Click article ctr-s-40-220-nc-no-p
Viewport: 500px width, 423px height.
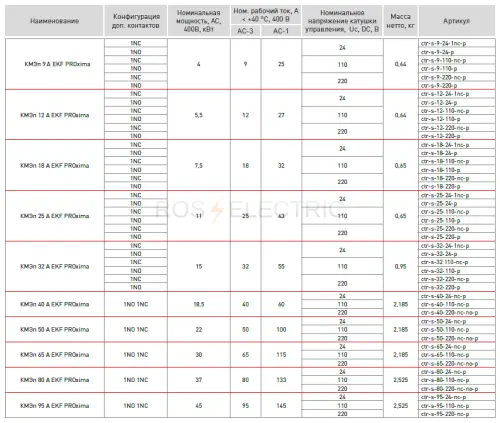449,313
